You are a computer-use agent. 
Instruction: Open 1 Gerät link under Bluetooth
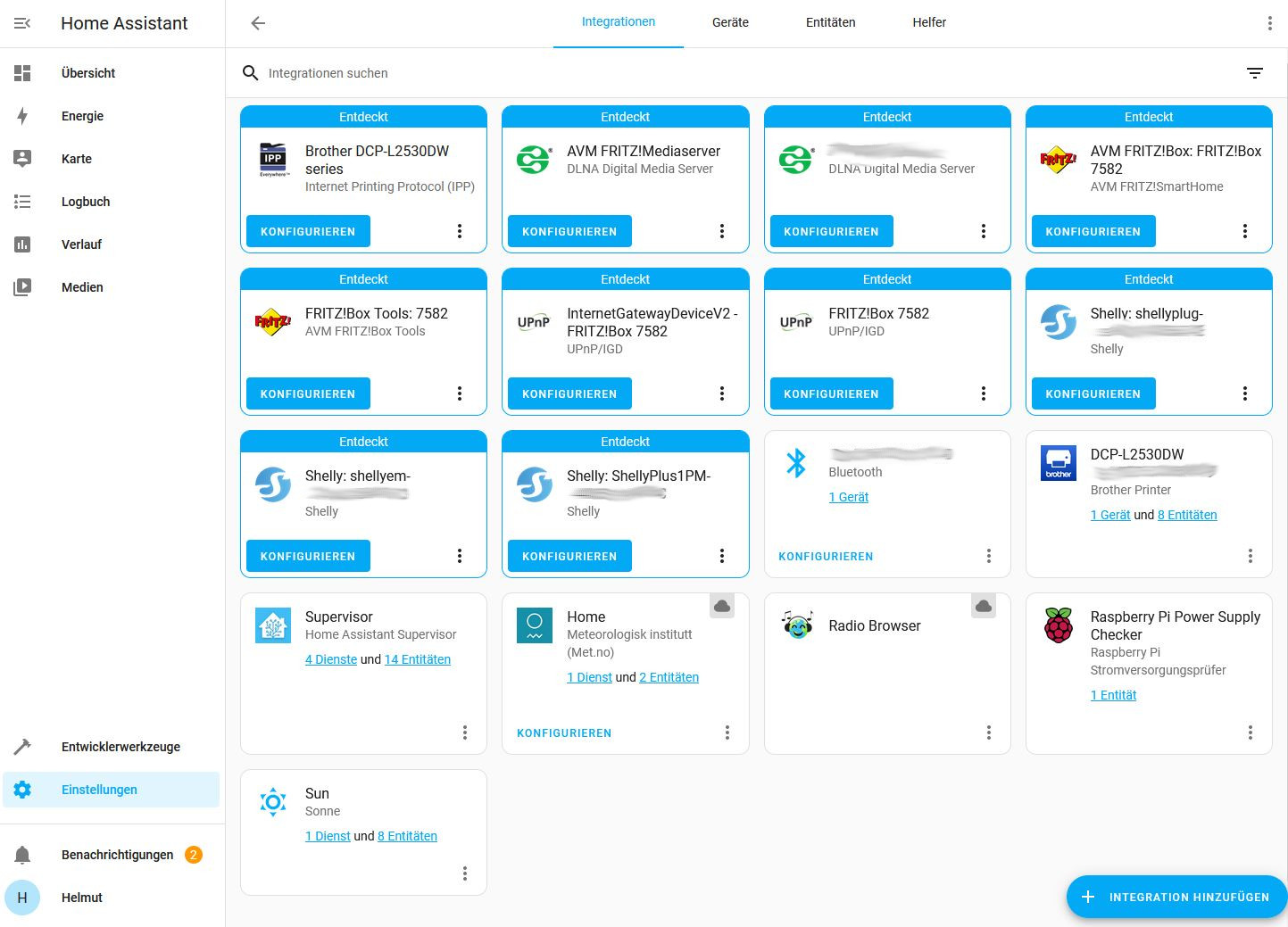click(x=849, y=497)
